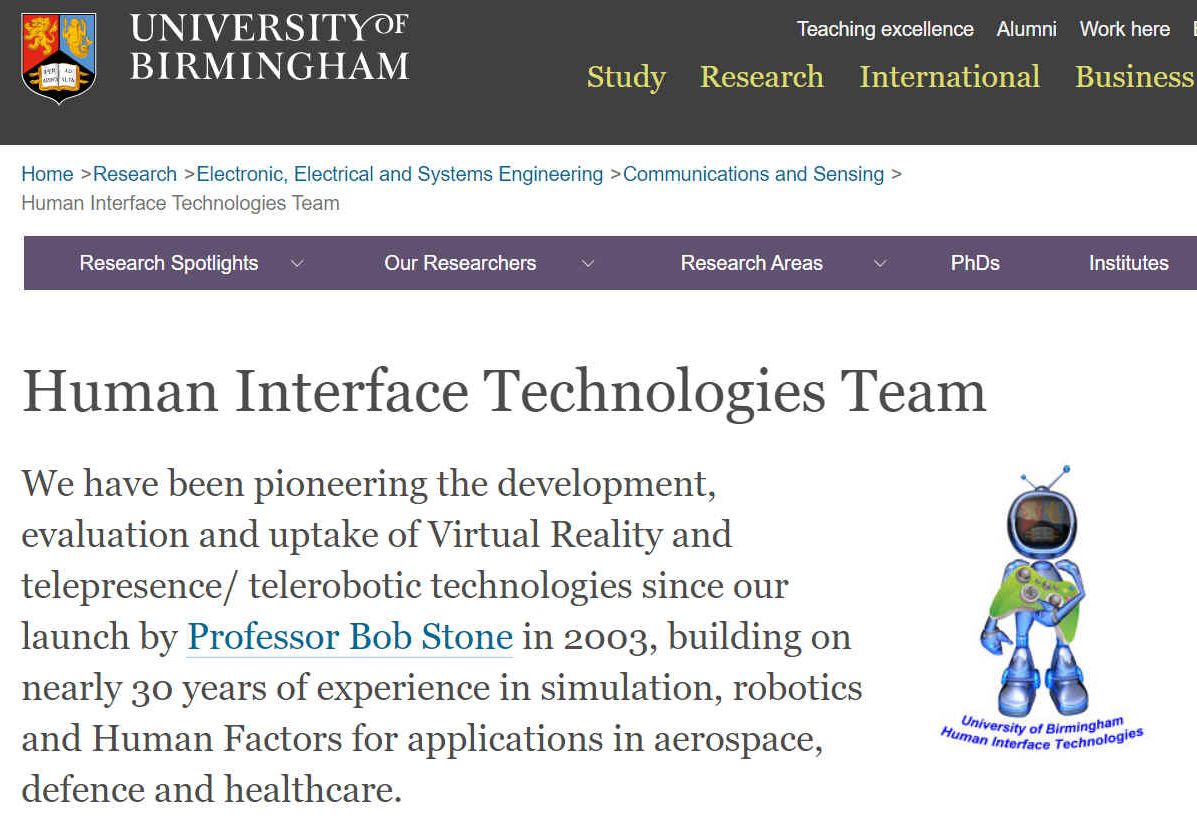Open the PhDs menu item
The width and height of the screenshot is (1197, 823).
[x=975, y=263]
